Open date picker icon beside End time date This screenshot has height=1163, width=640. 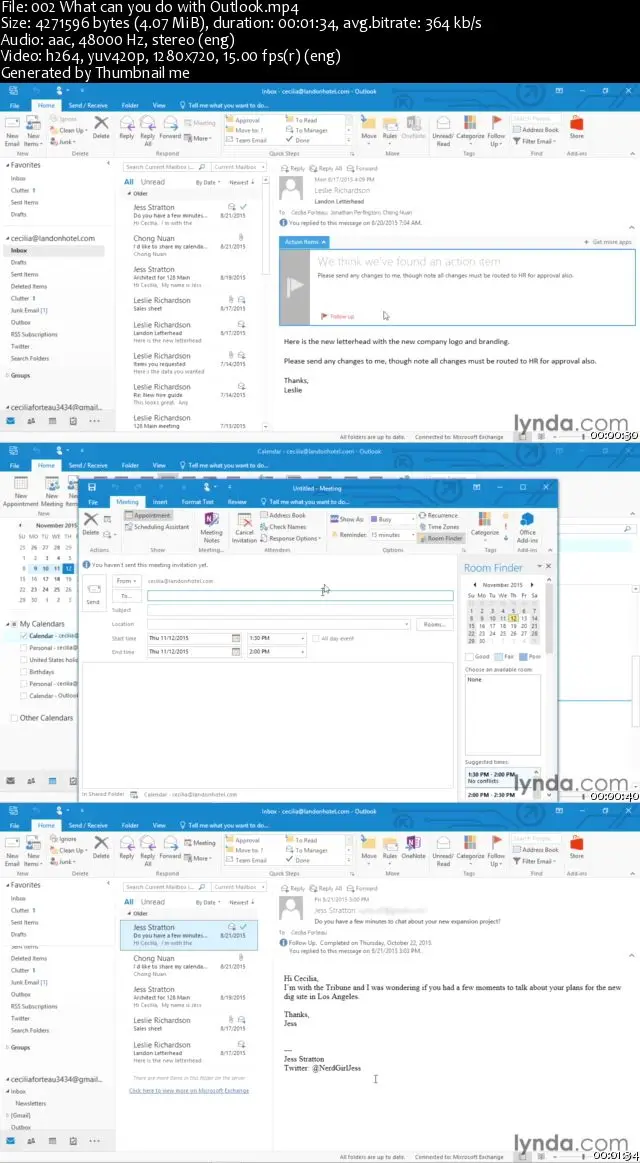(x=236, y=652)
